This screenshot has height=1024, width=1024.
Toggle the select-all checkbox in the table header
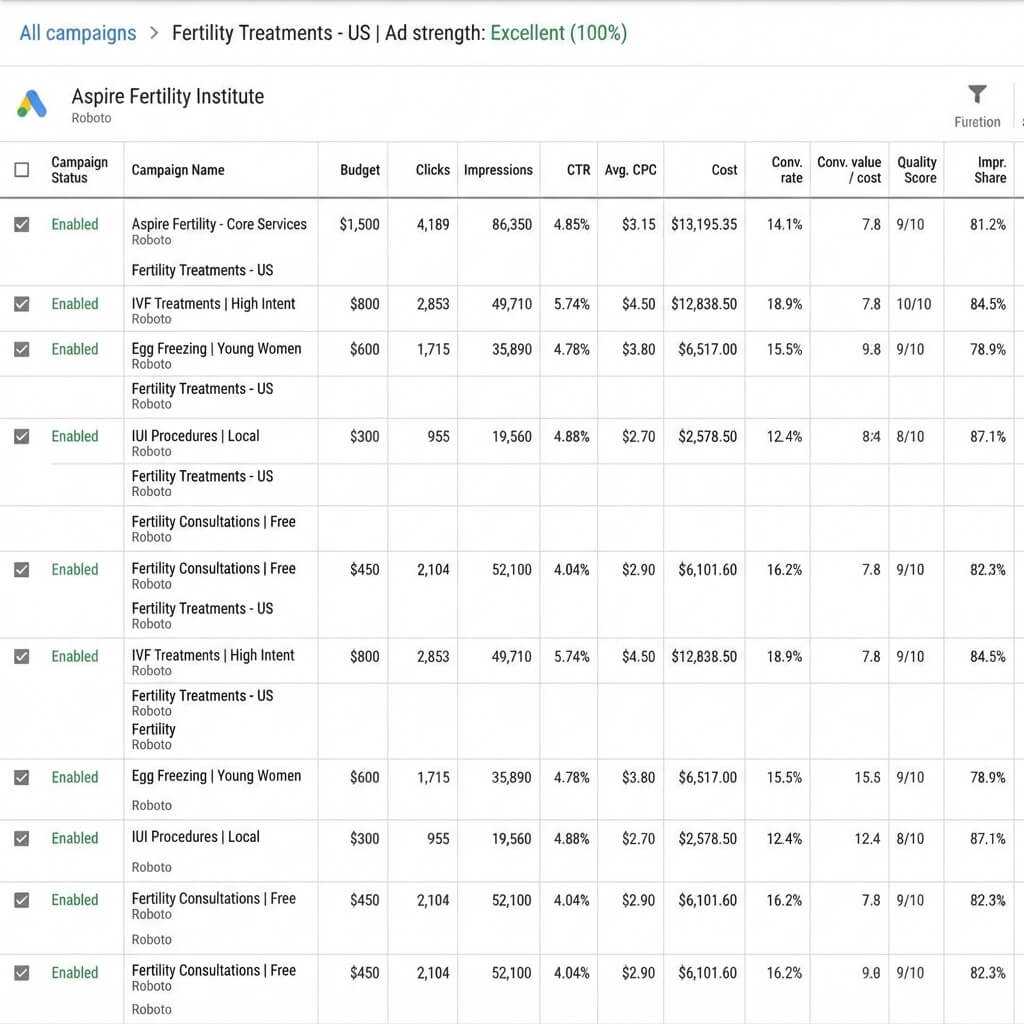(x=22, y=170)
